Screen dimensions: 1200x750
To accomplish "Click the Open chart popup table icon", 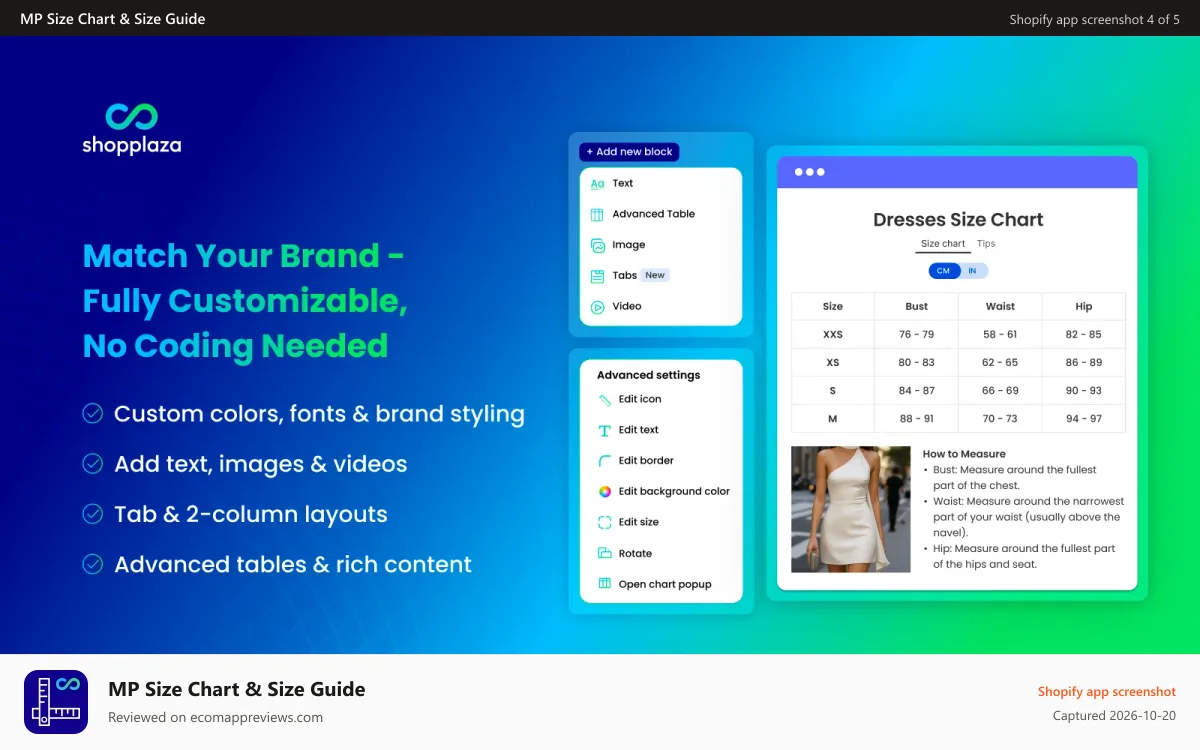I will pyautogui.click(x=604, y=584).
